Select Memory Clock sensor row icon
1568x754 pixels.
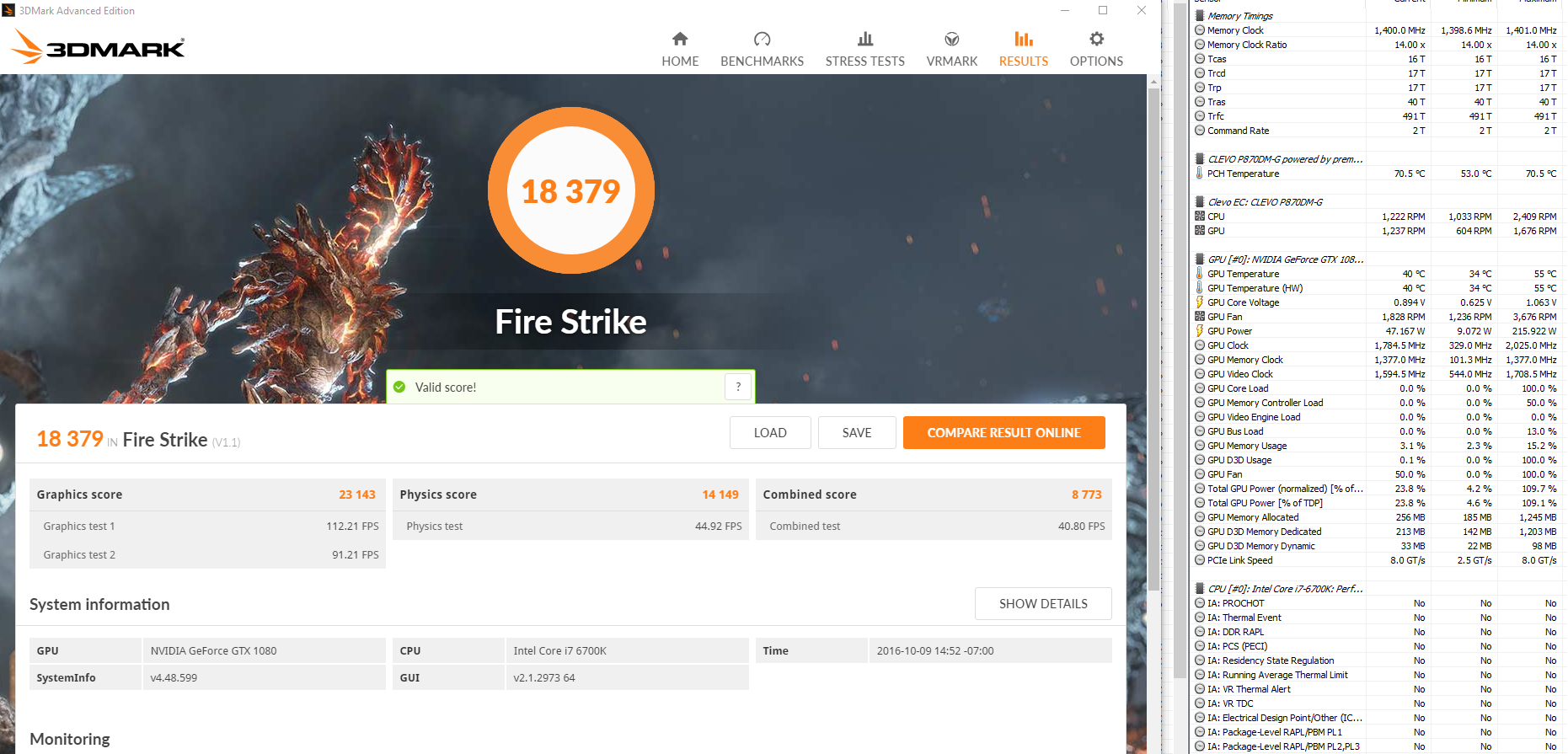coord(1200,30)
